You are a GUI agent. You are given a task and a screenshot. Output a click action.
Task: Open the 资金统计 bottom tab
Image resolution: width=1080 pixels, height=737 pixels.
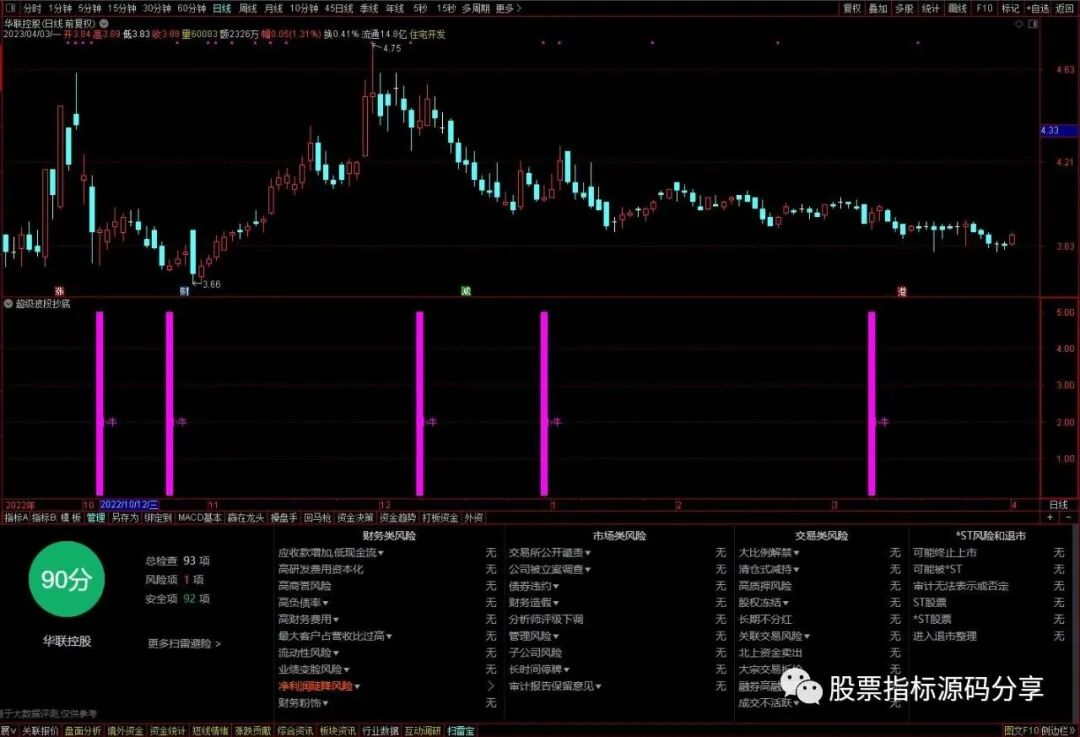[x=167, y=731]
